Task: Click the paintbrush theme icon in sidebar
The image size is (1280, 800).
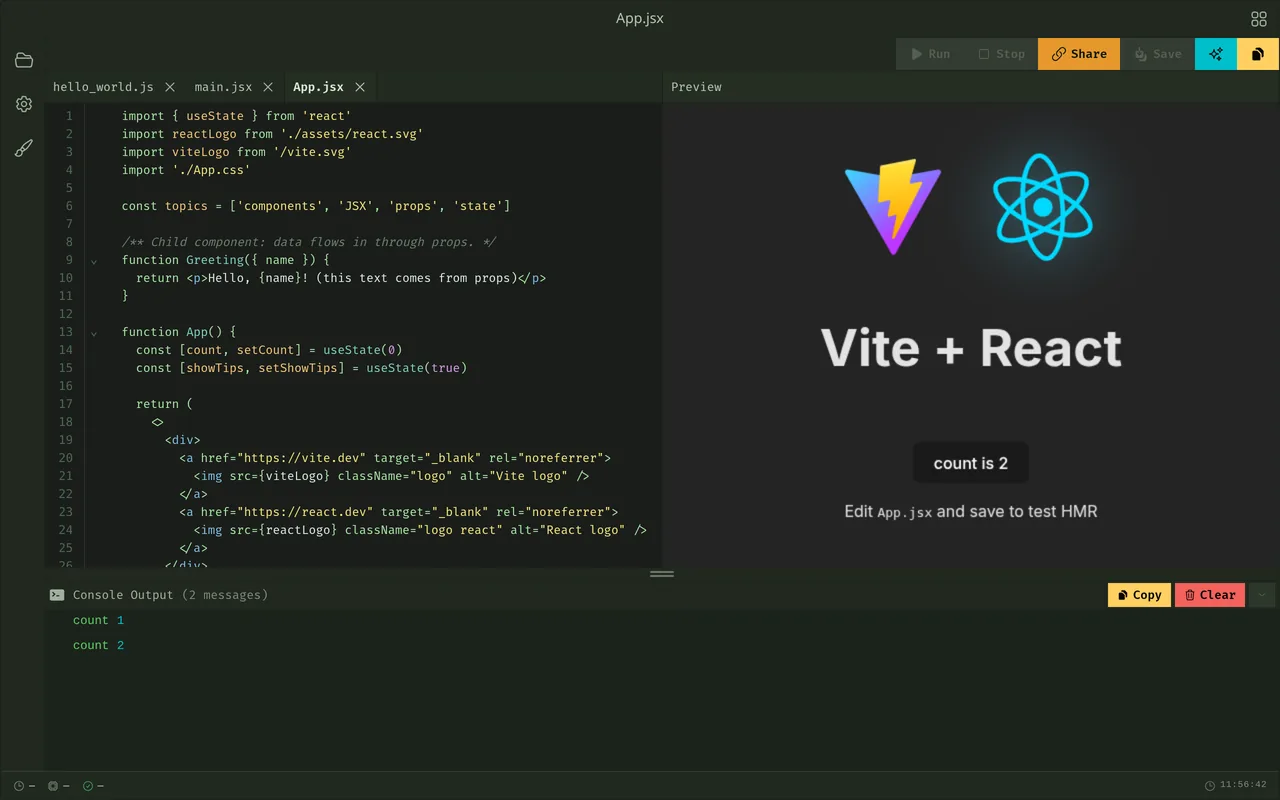Action: [24, 148]
